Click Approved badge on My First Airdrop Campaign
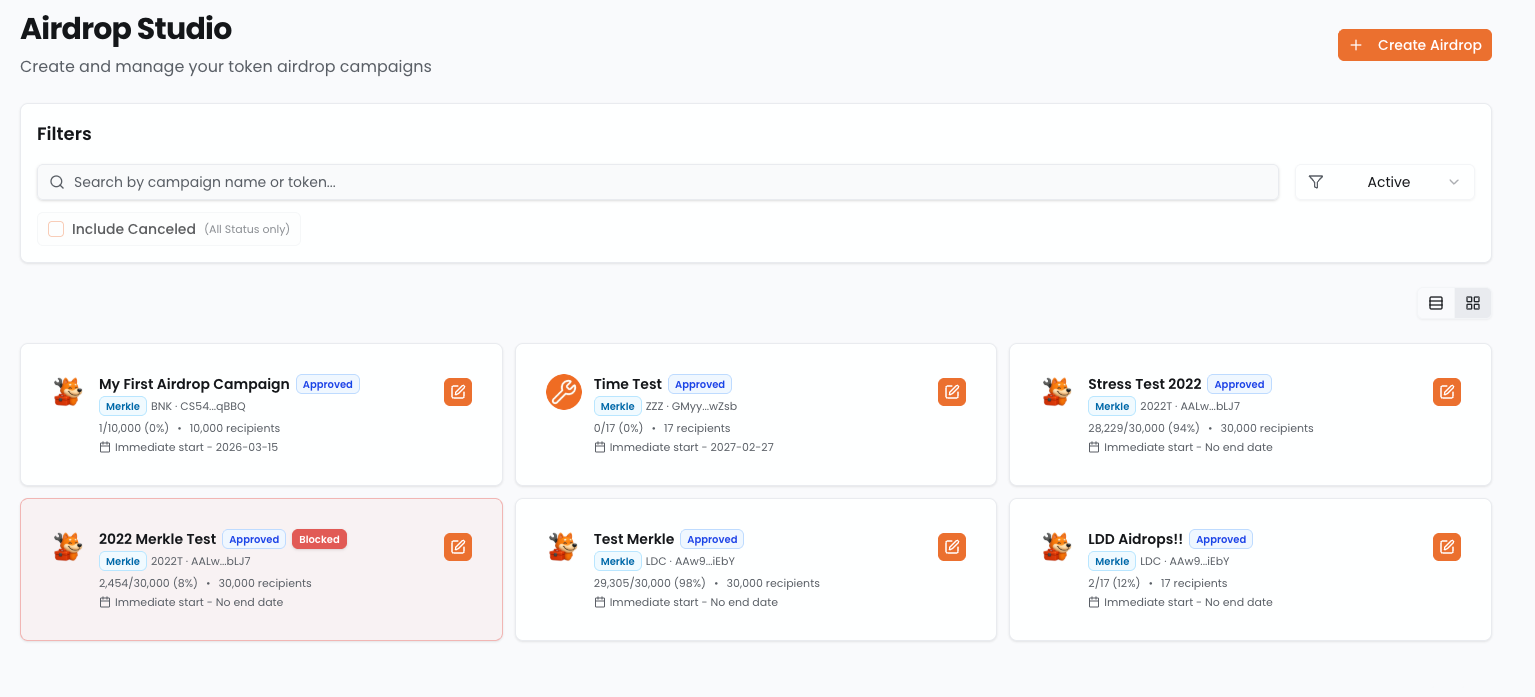Viewport: 1535px width, 697px height. point(327,384)
